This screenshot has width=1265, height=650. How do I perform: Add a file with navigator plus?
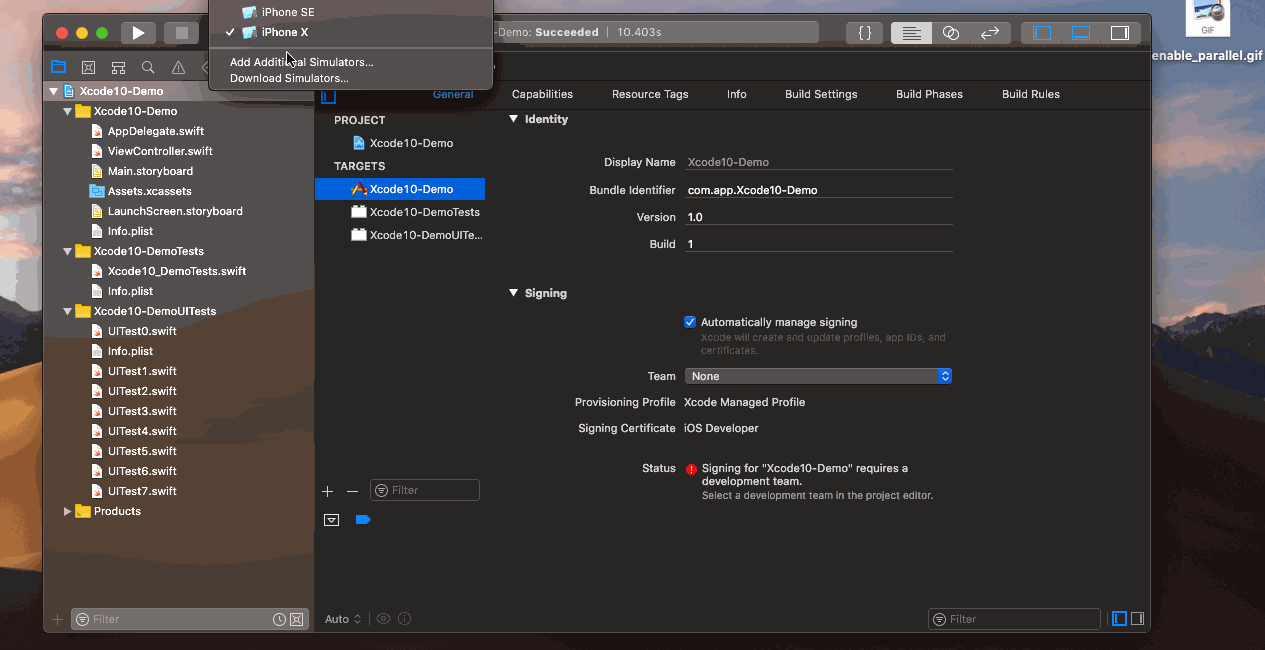(57, 619)
